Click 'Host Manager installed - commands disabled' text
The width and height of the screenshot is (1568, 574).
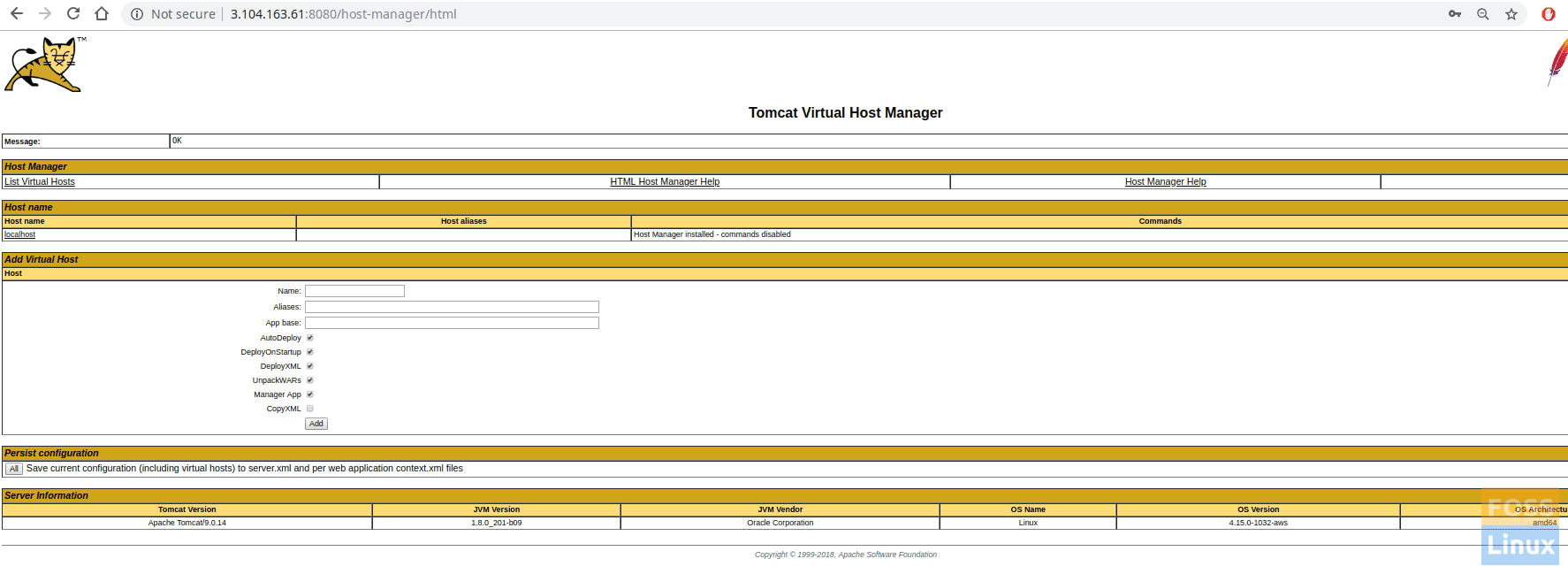pyautogui.click(x=712, y=234)
